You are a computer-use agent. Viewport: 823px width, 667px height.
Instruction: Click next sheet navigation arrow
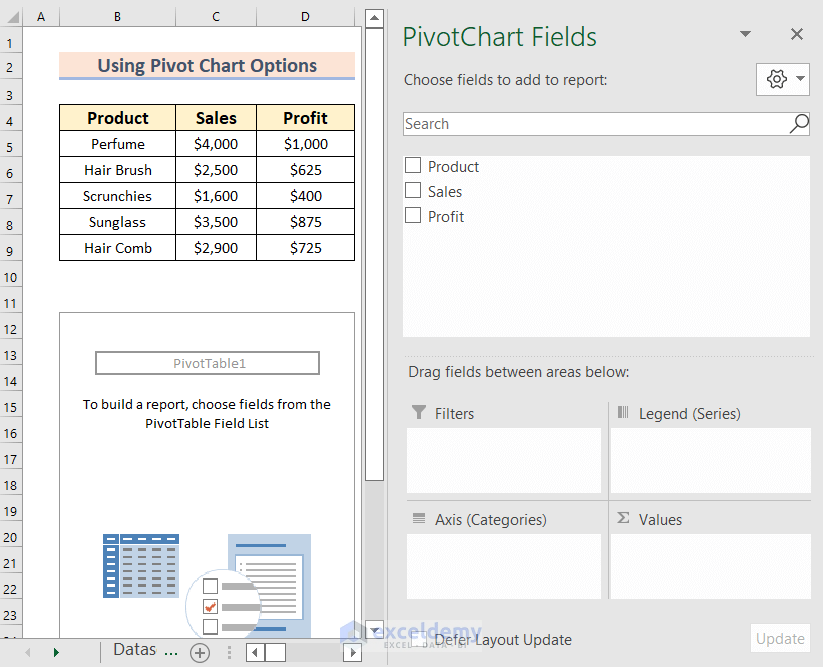(56, 653)
